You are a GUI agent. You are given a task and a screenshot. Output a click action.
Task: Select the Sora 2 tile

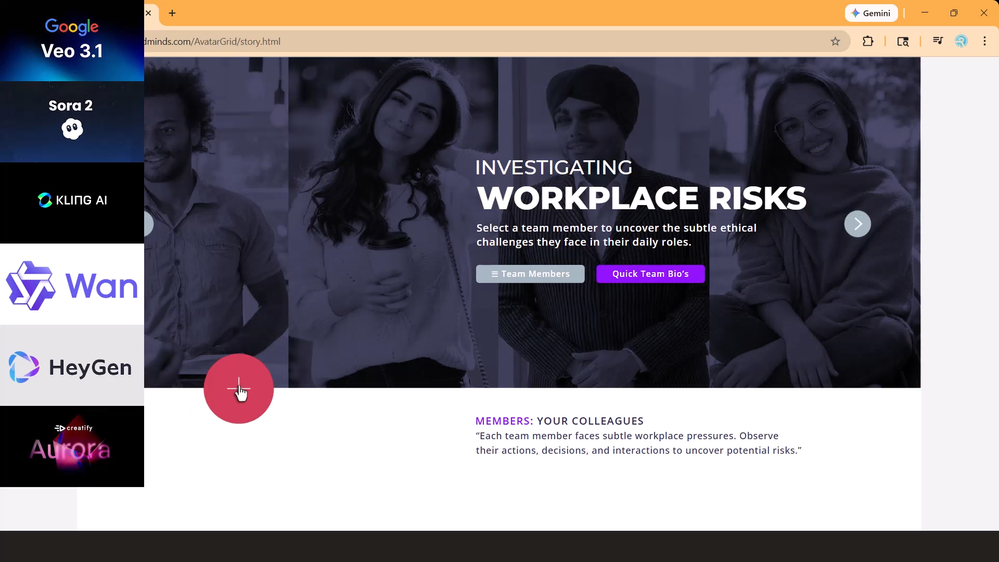point(72,122)
